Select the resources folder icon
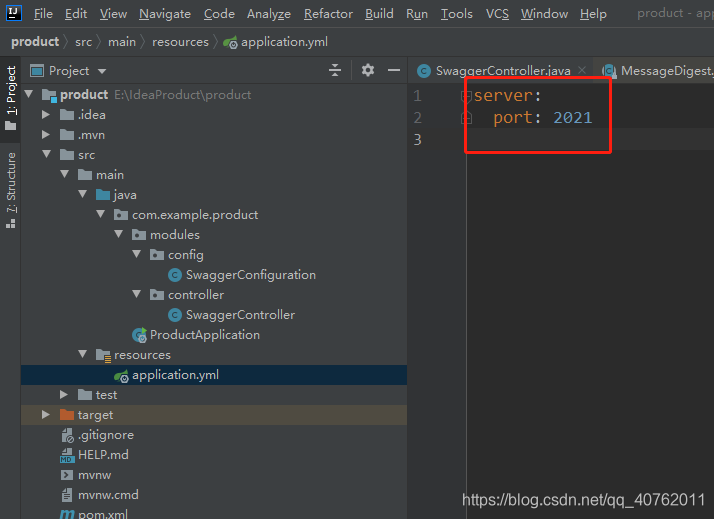This screenshot has height=519, width=714. click(x=103, y=355)
